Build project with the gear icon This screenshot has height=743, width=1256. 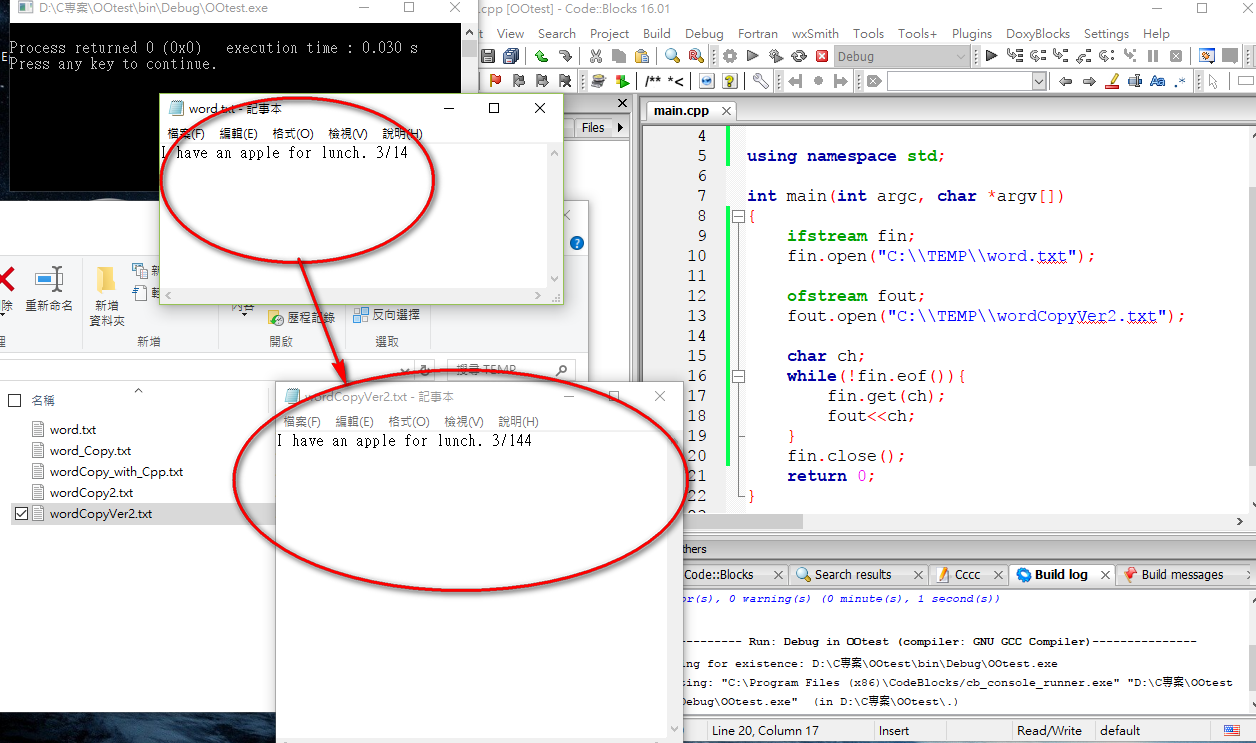tap(730, 56)
